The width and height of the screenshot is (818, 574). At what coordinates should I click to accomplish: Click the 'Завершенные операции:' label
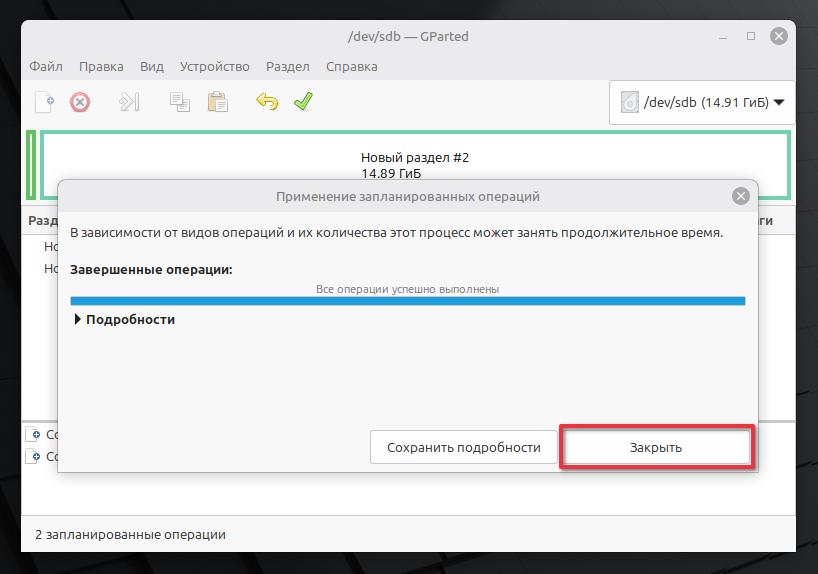click(x=151, y=270)
